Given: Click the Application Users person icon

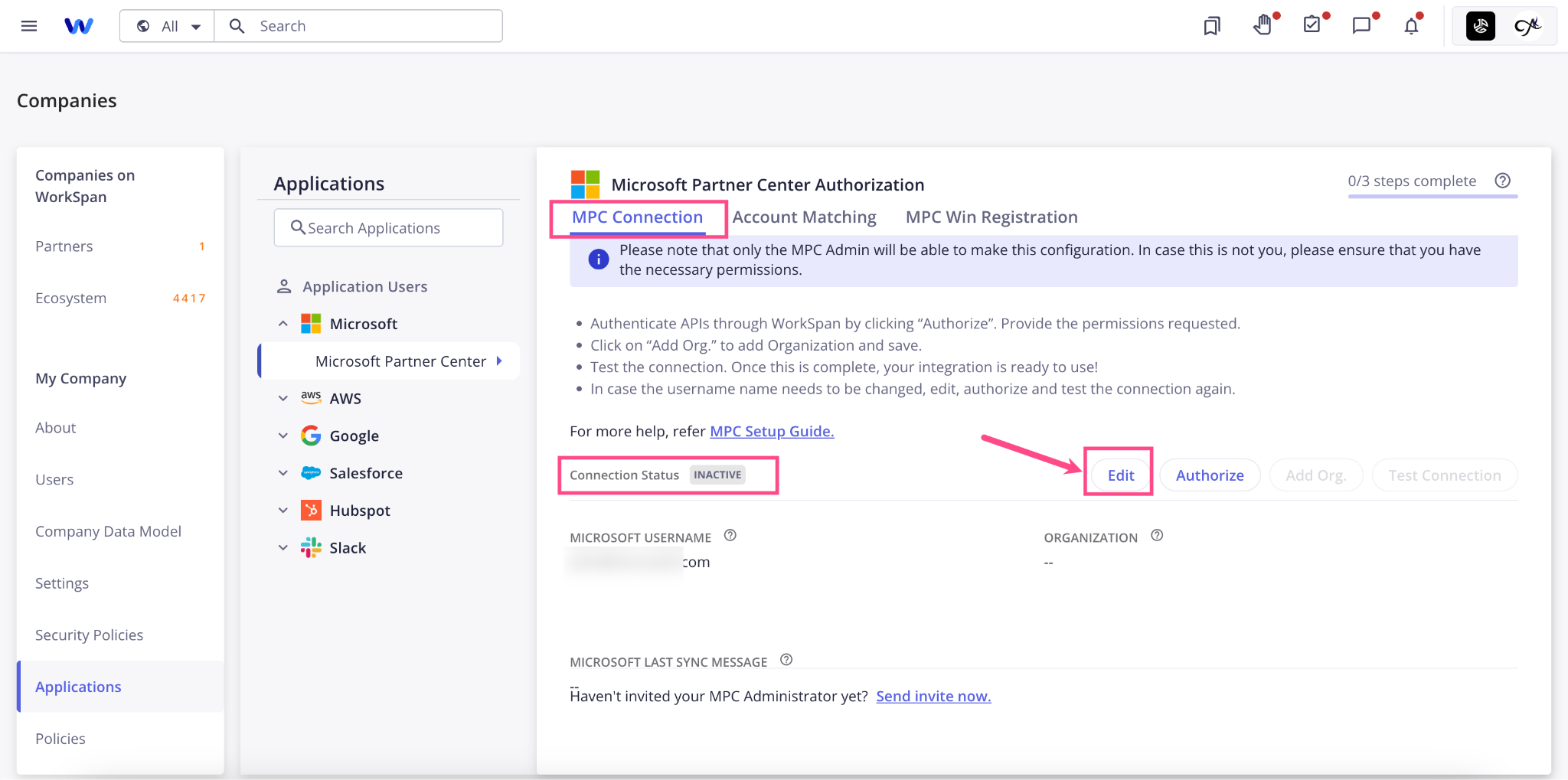Looking at the screenshot, I should click(284, 286).
